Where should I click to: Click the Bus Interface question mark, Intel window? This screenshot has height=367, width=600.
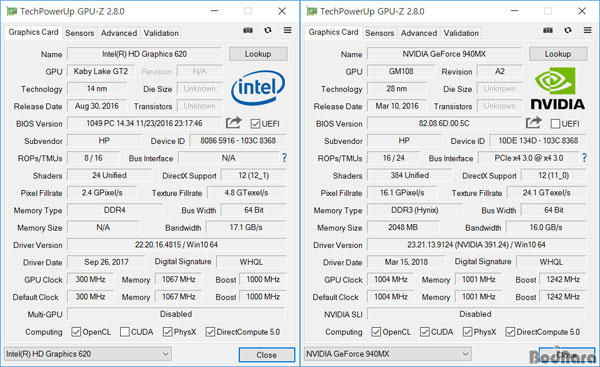284,158
